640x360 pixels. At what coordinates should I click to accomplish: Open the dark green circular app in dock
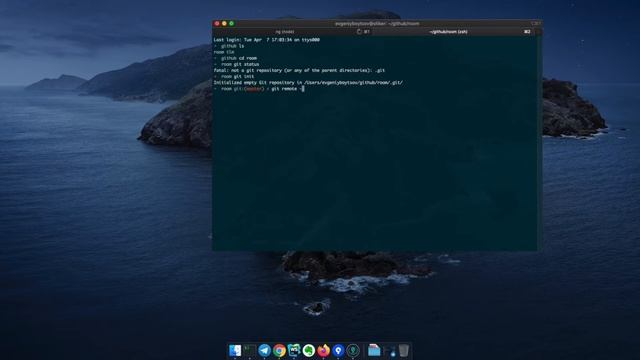pyautogui.click(x=353, y=350)
